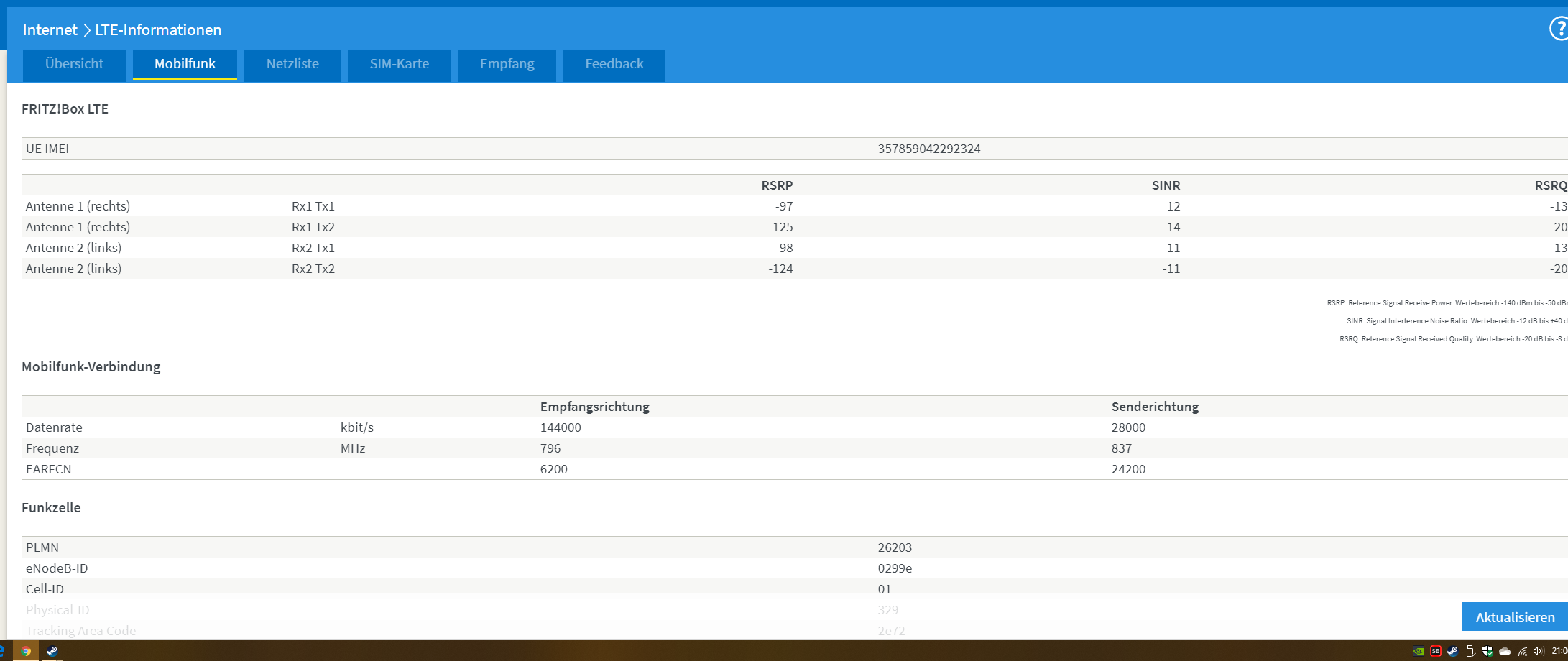This screenshot has width=1568, height=661.
Task: Click the receive frequency 796
Action: pos(550,448)
